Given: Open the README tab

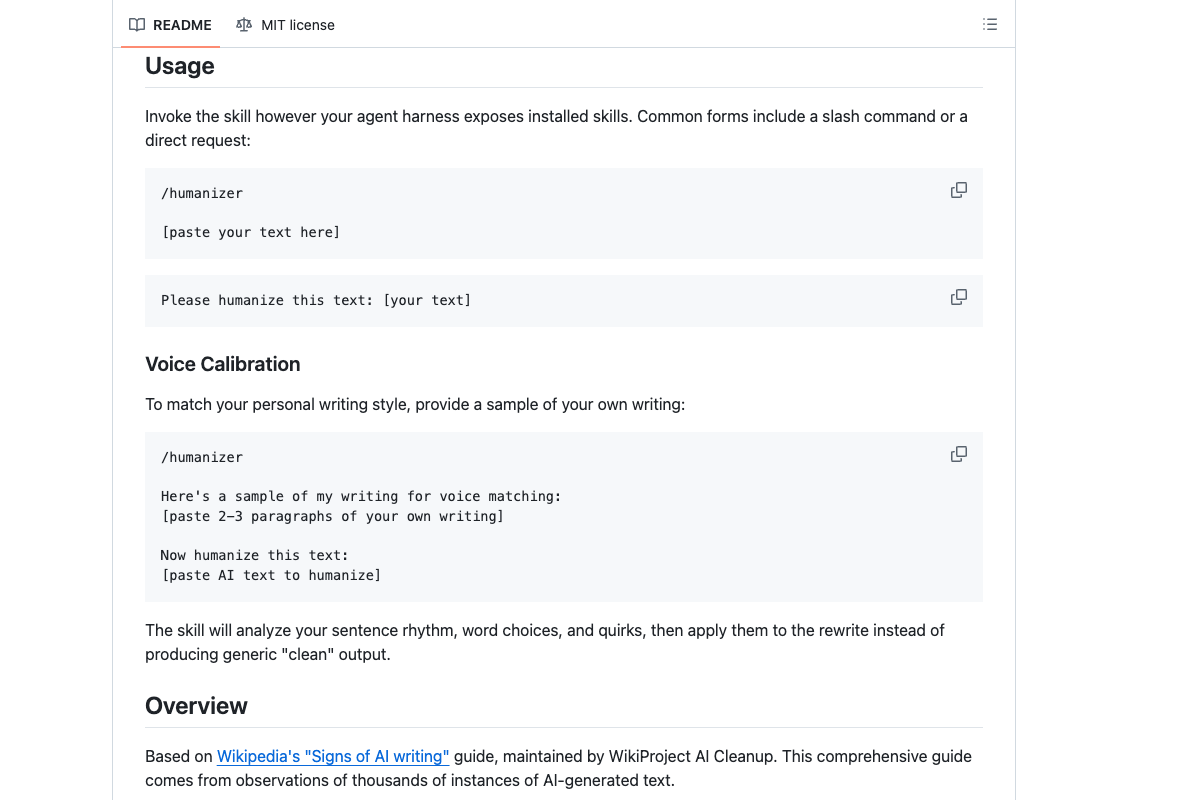Looking at the screenshot, I should (170, 25).
